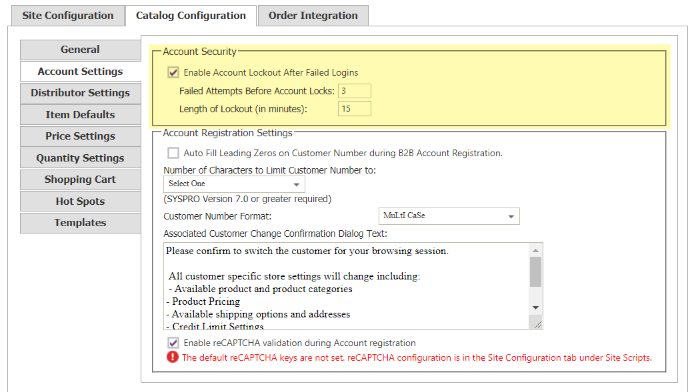Open the Order Integration tab

313,16
